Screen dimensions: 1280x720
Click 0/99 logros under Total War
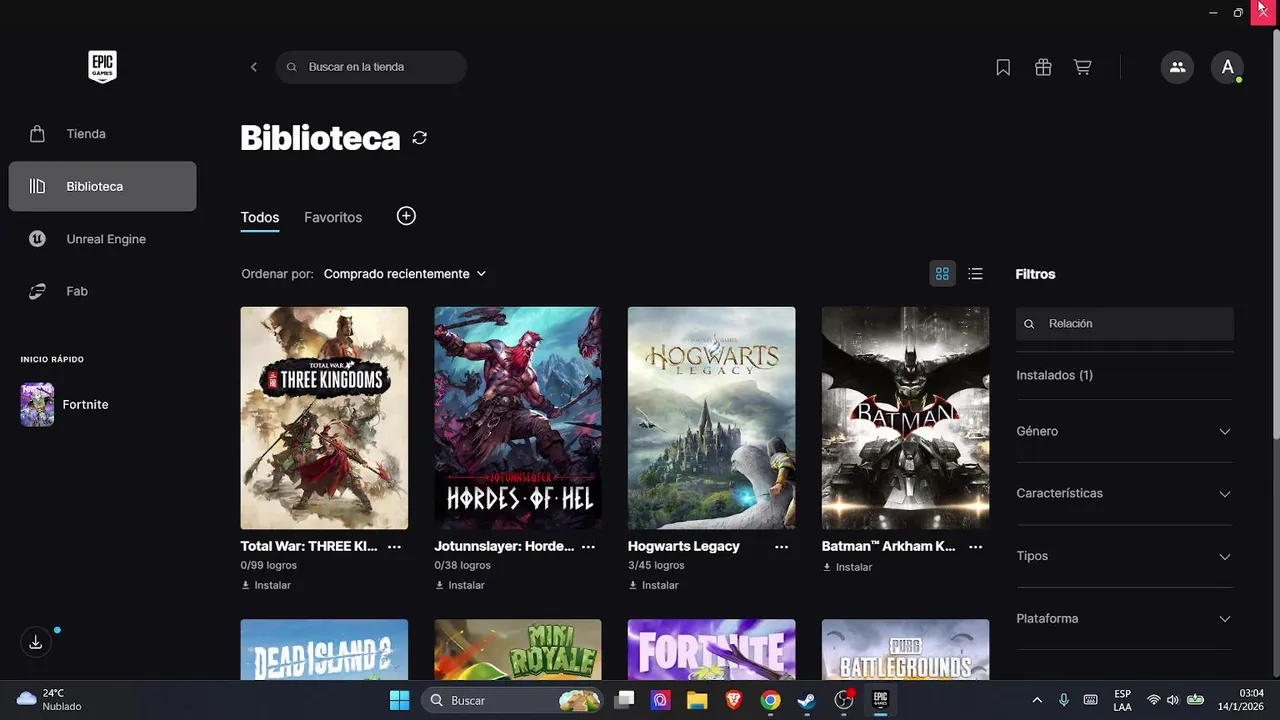coord(269,565)
